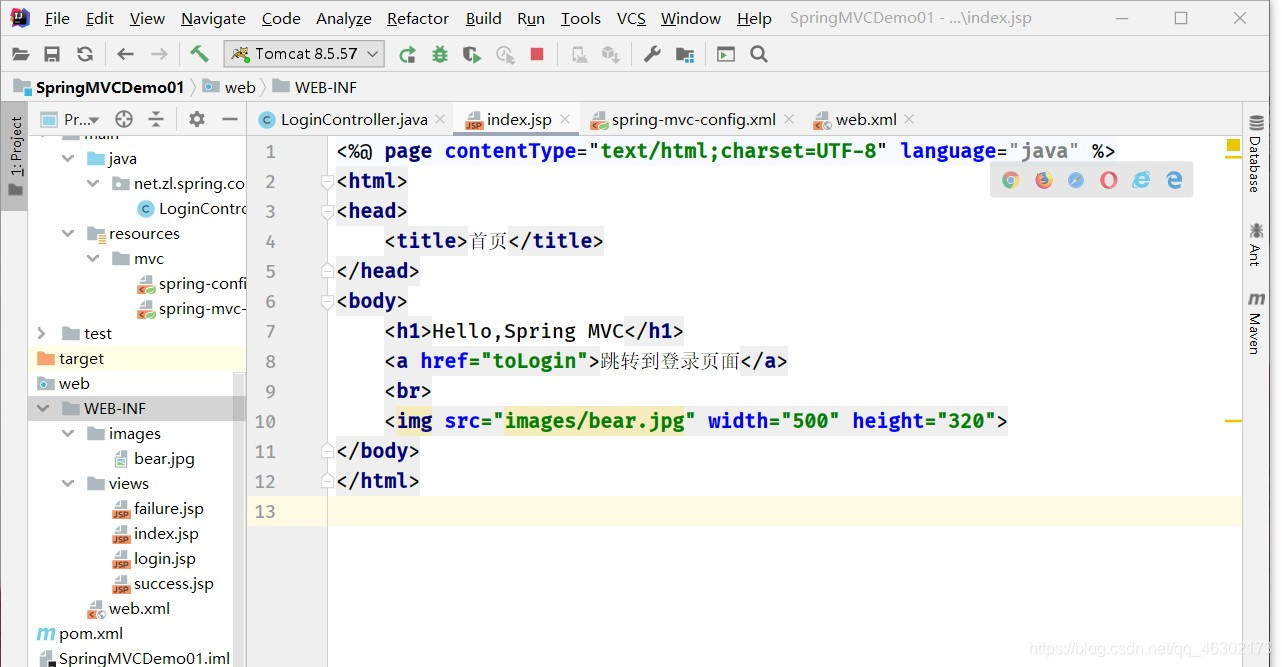Viewport: 1282px width, 667px height.
Task: Click the Save All toolbar icon
Action: point(52,54)
